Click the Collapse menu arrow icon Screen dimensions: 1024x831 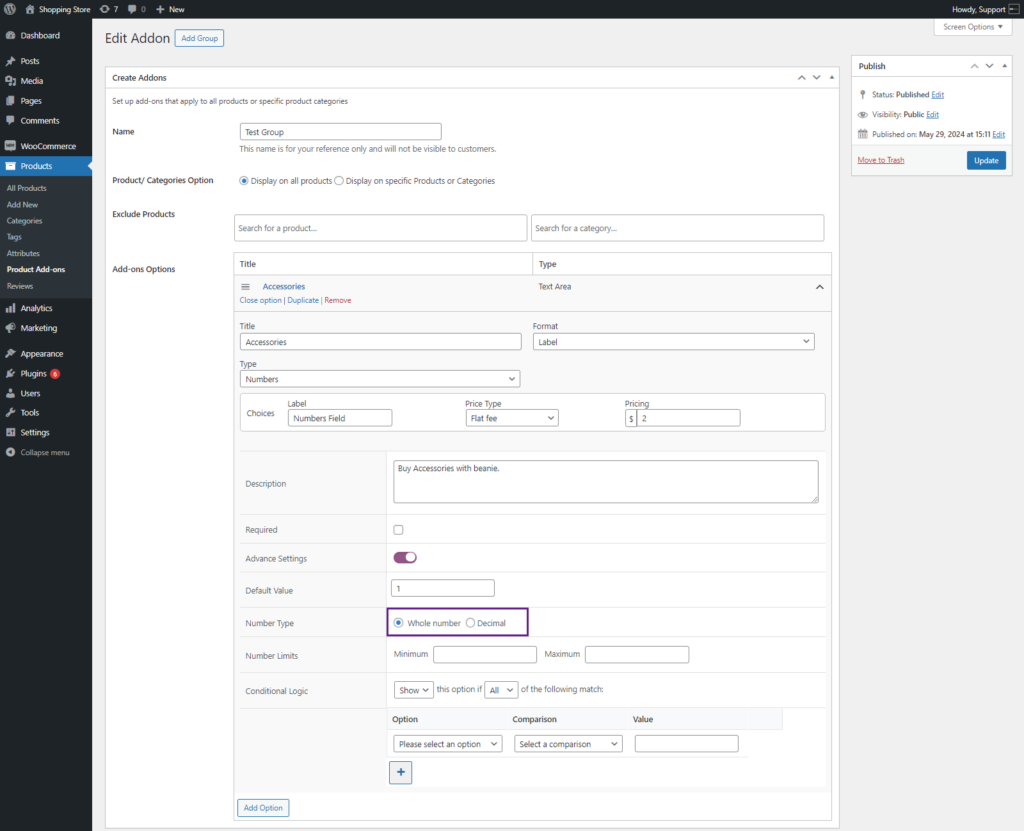(x=10, y=452)
